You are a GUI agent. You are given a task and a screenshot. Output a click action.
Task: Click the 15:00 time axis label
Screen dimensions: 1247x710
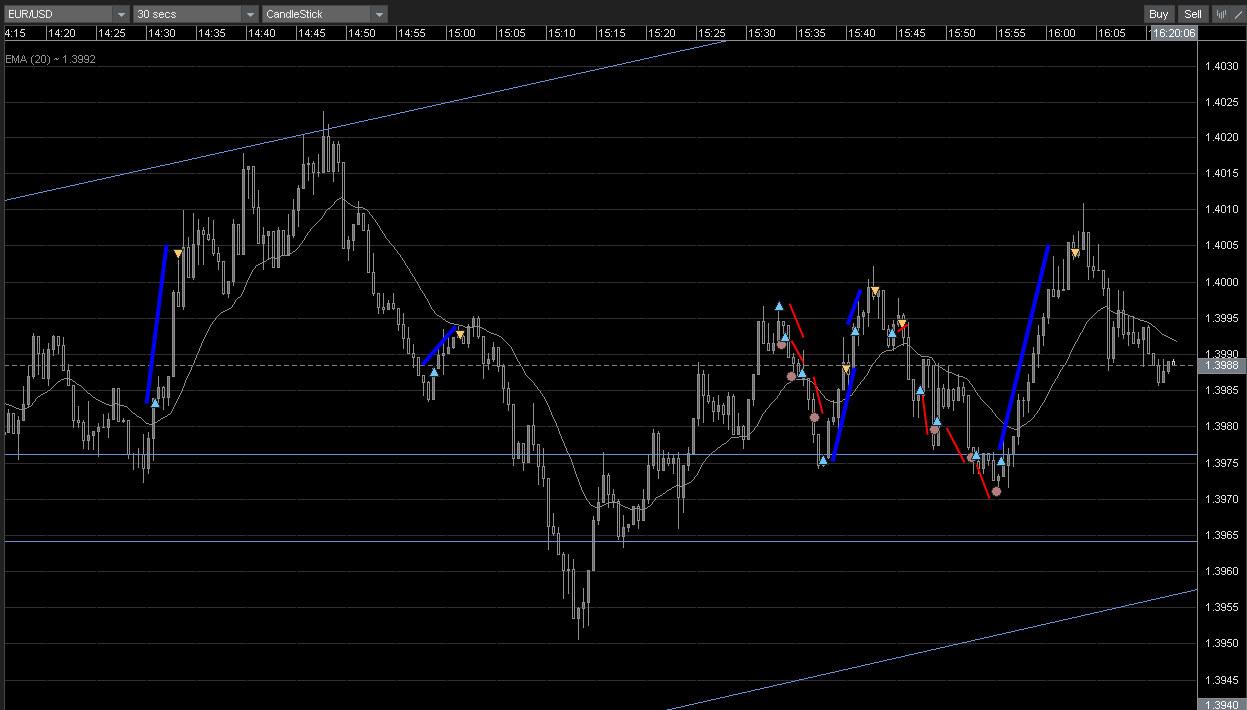pyautogui.click(x=461, y=33)
